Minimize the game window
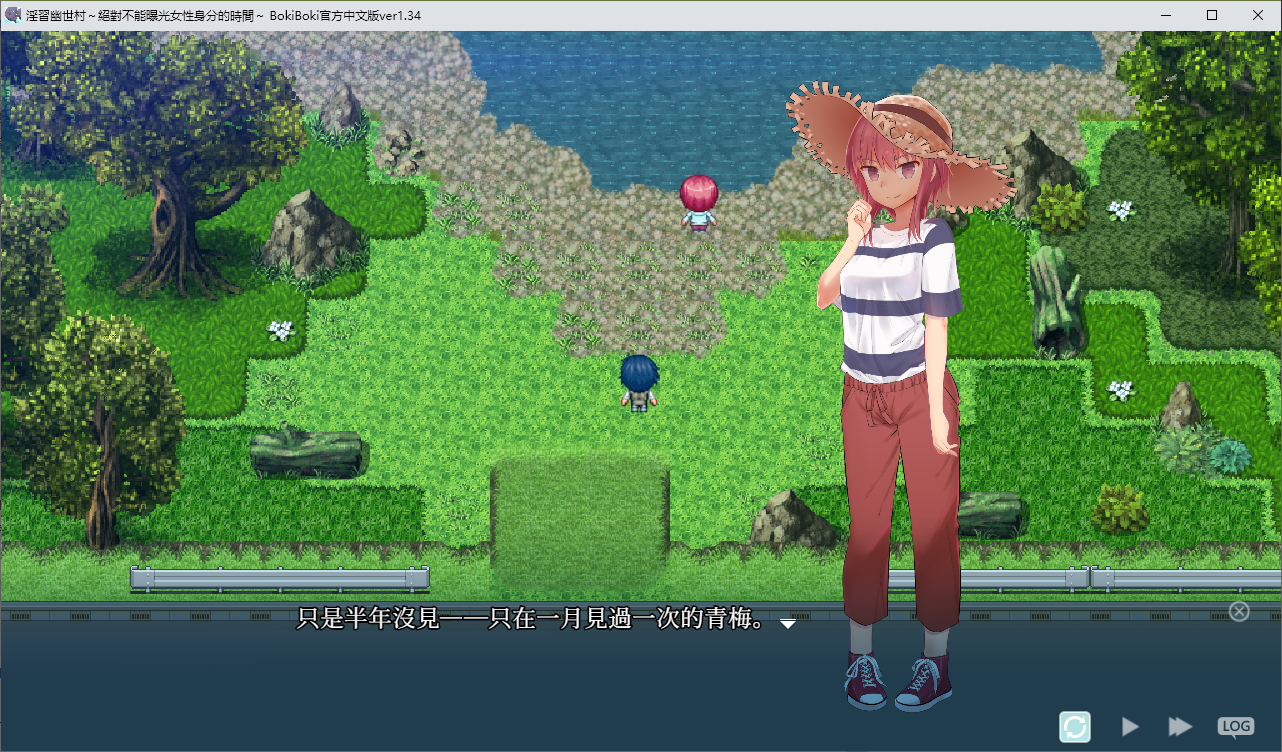 1166,15
